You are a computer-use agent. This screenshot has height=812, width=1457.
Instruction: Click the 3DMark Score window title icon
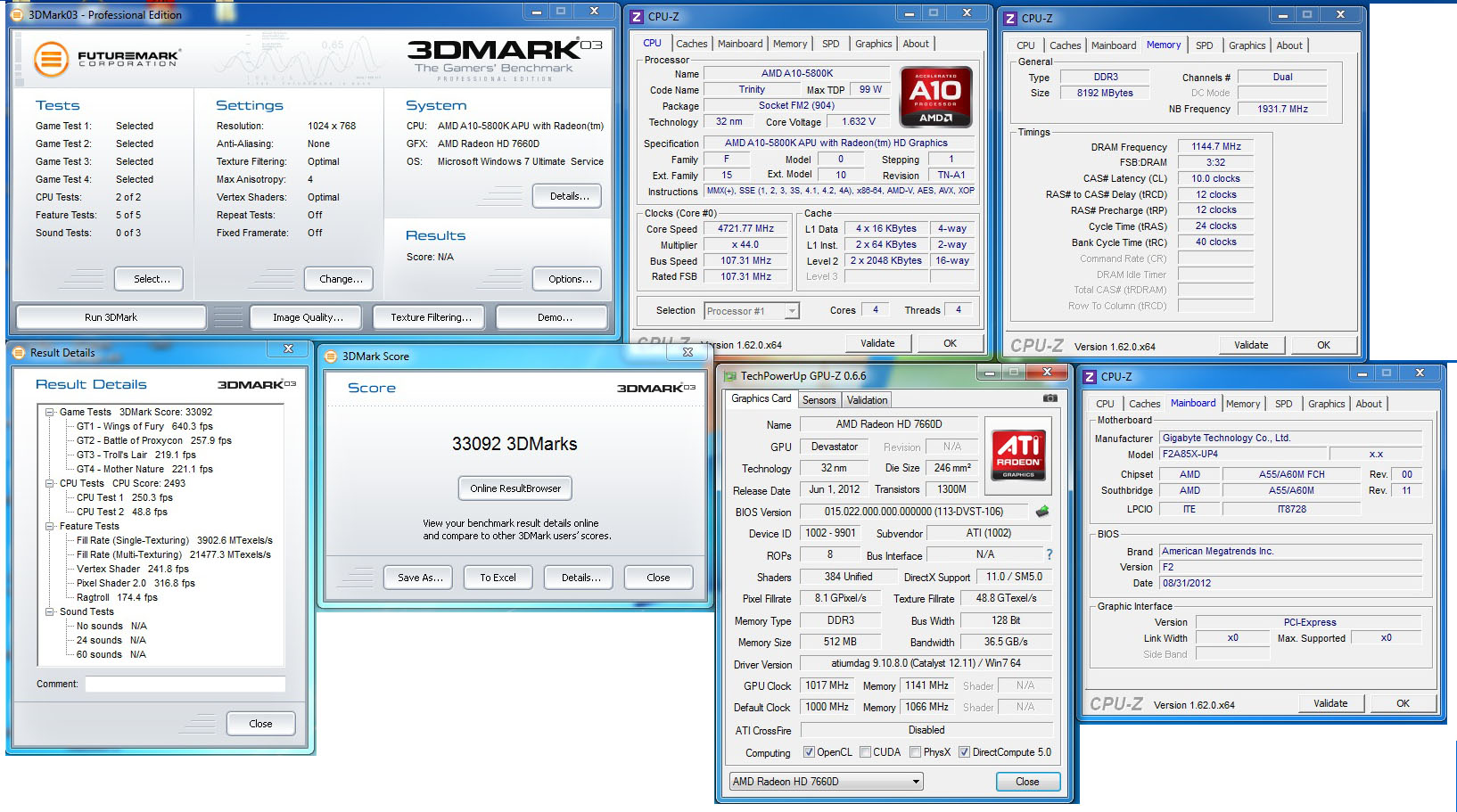click(330, 357)
